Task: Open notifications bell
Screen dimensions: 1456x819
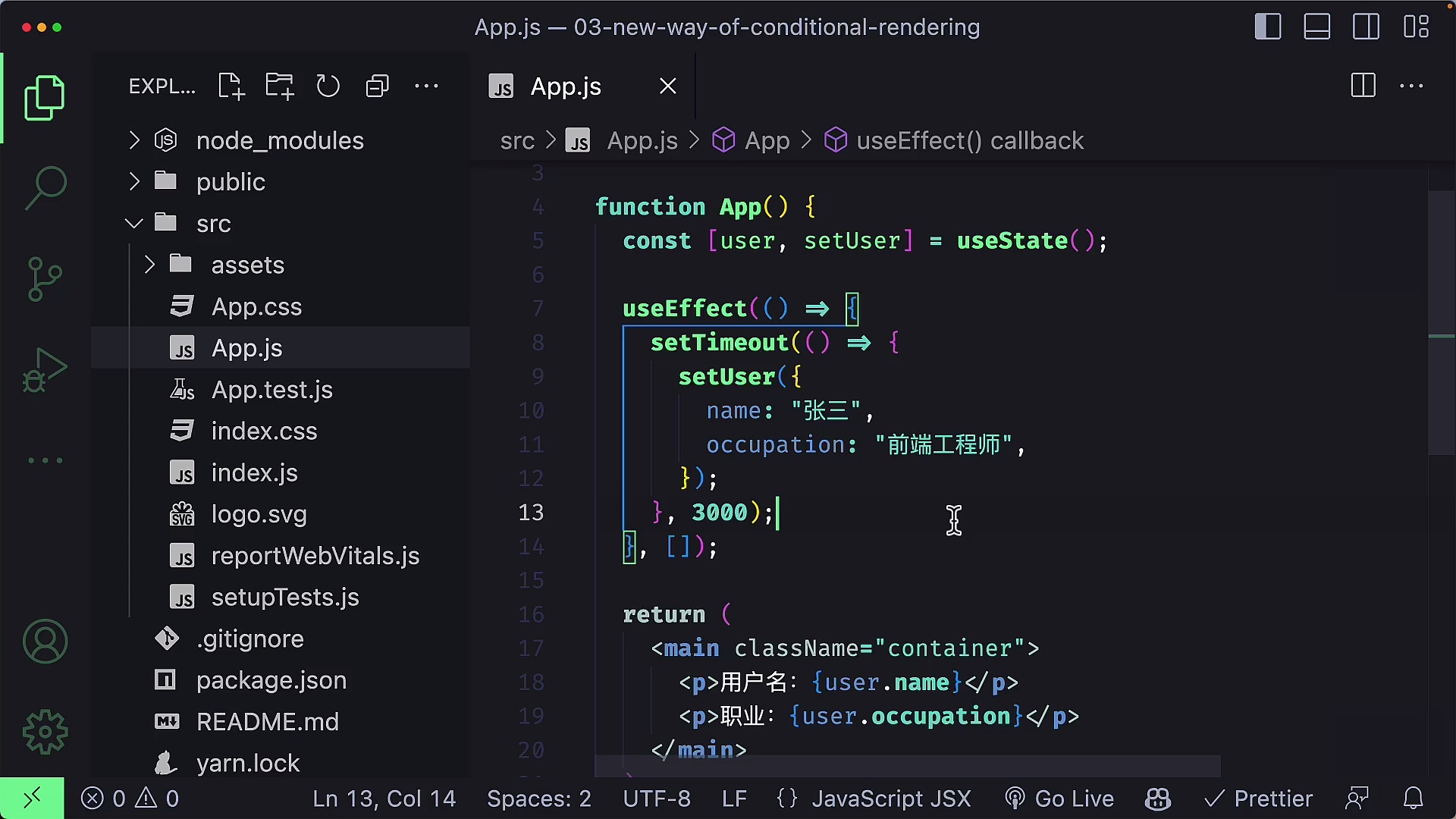Action: click(1414, 799)
